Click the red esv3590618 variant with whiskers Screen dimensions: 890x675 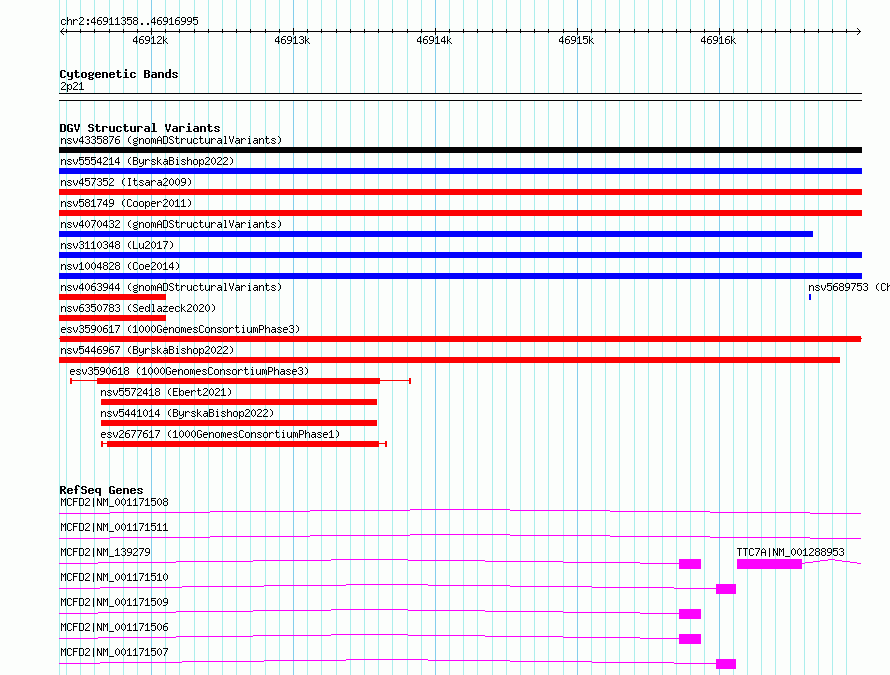[x=238, y=381]
